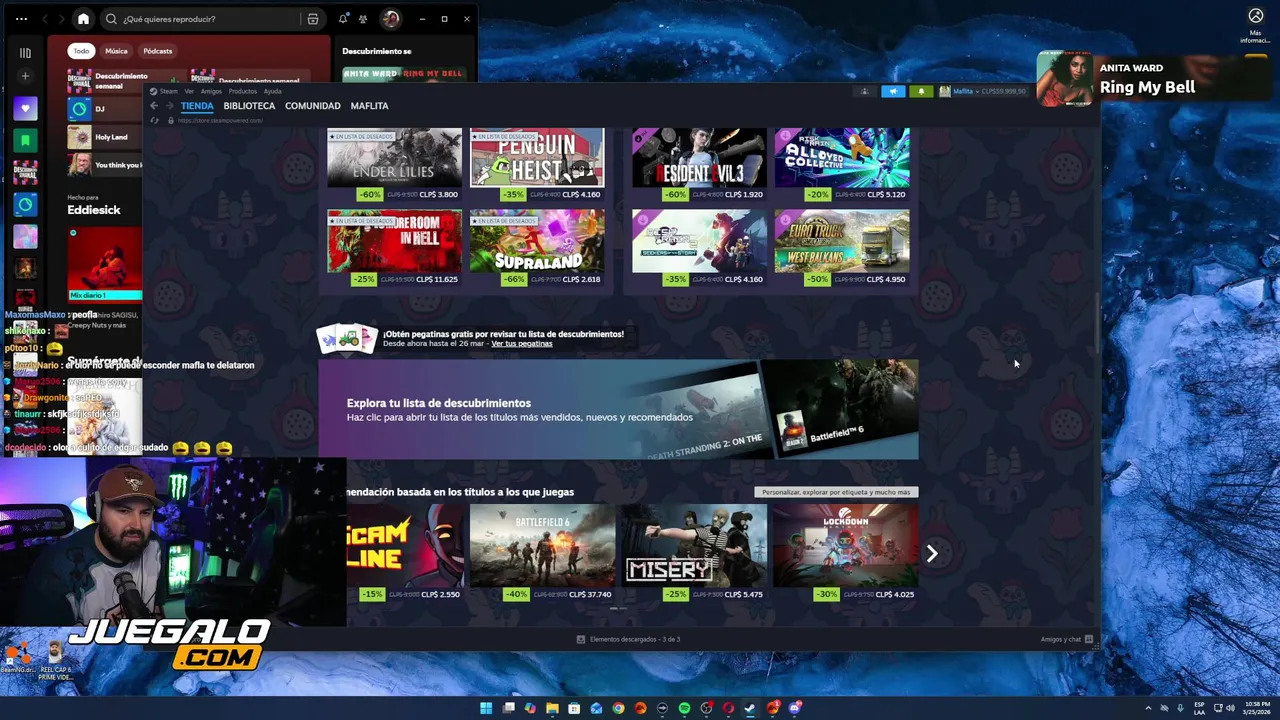Reload the Steam store page
The height and width of the screenshot is (720, 1280).
point(154,120)
